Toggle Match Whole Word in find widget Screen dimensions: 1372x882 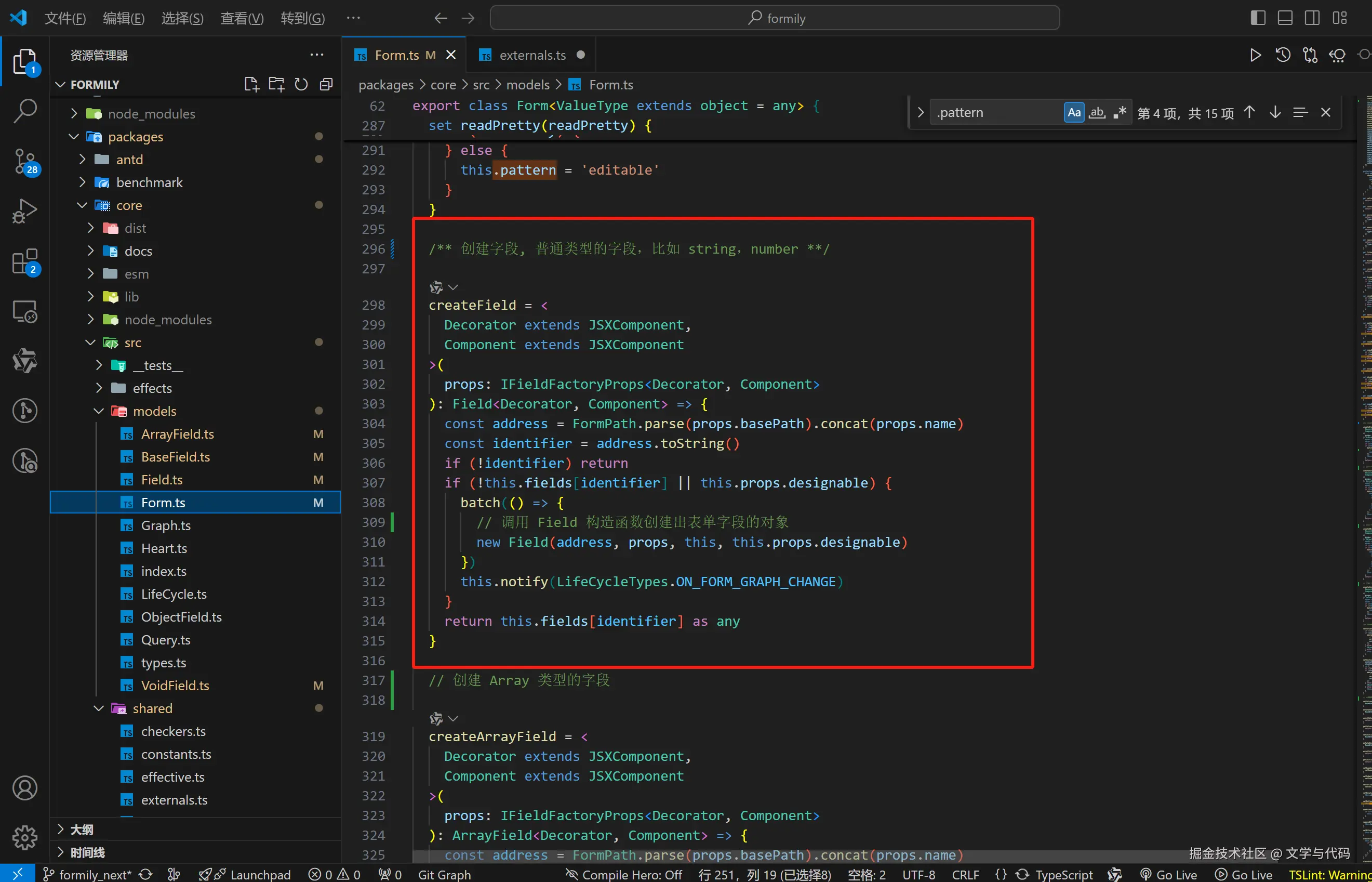[1097, 112]
